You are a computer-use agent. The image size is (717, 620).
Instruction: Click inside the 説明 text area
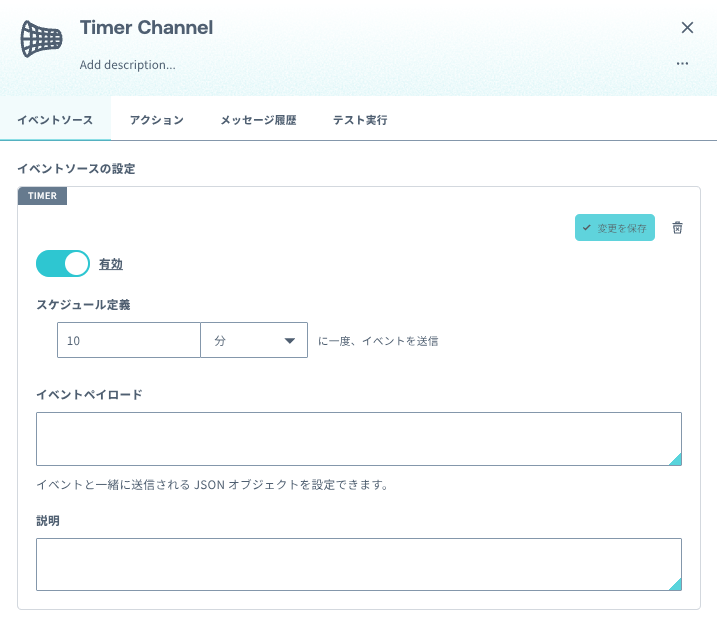pos(359,564)
